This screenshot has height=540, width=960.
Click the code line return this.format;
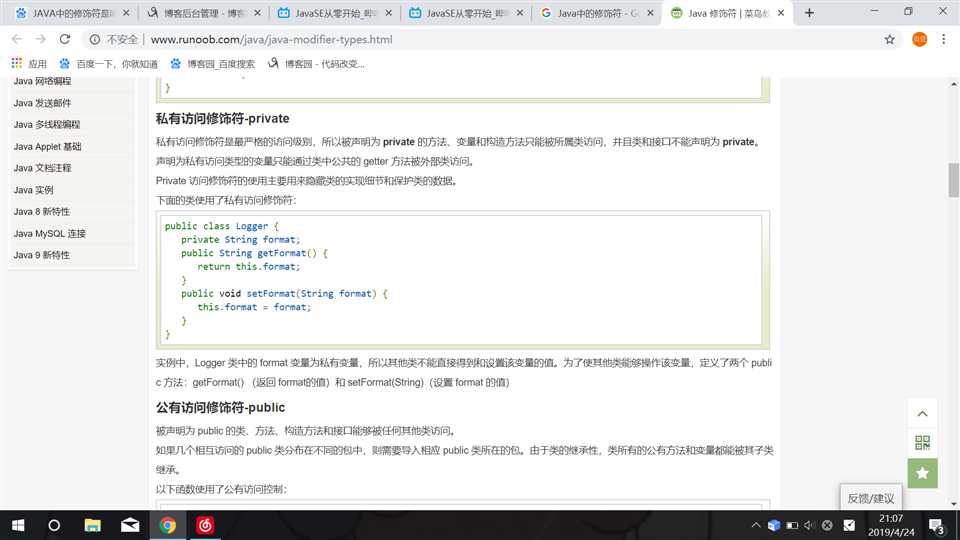coord(249,266)
